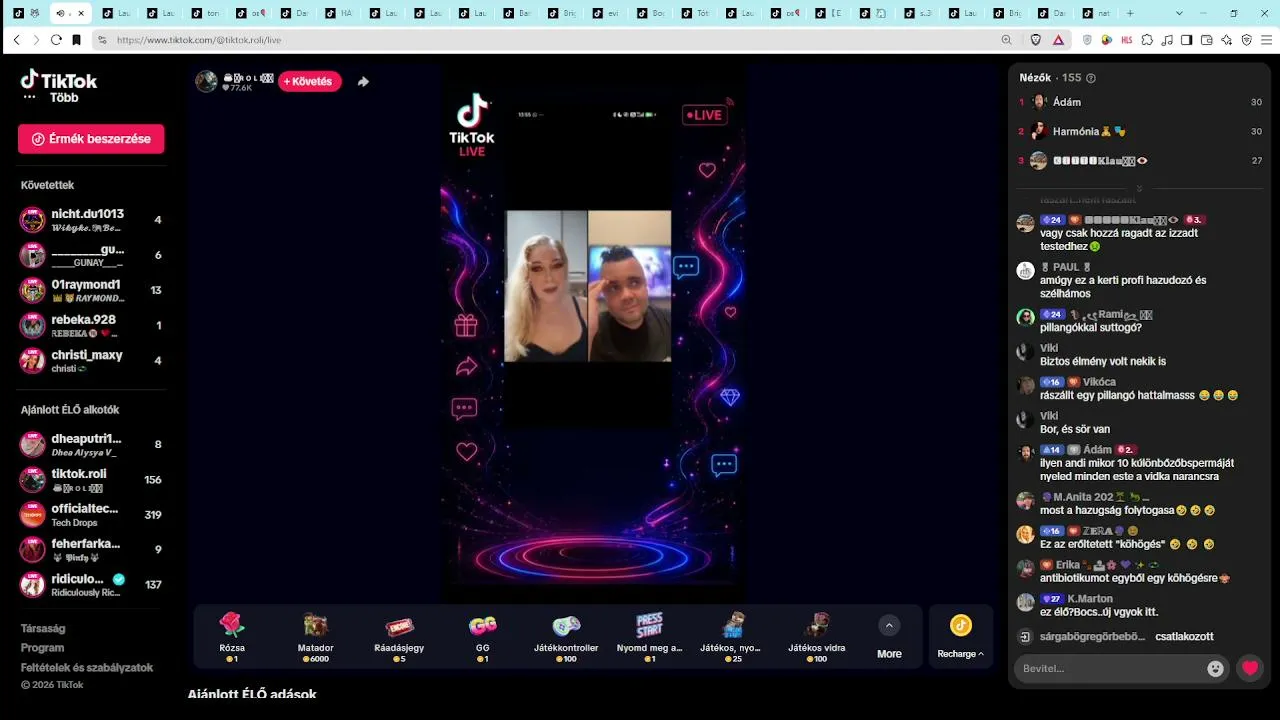The image size is (1280, 720).
Task: Open site settings icon in address bar
Action: click(101, 40)
